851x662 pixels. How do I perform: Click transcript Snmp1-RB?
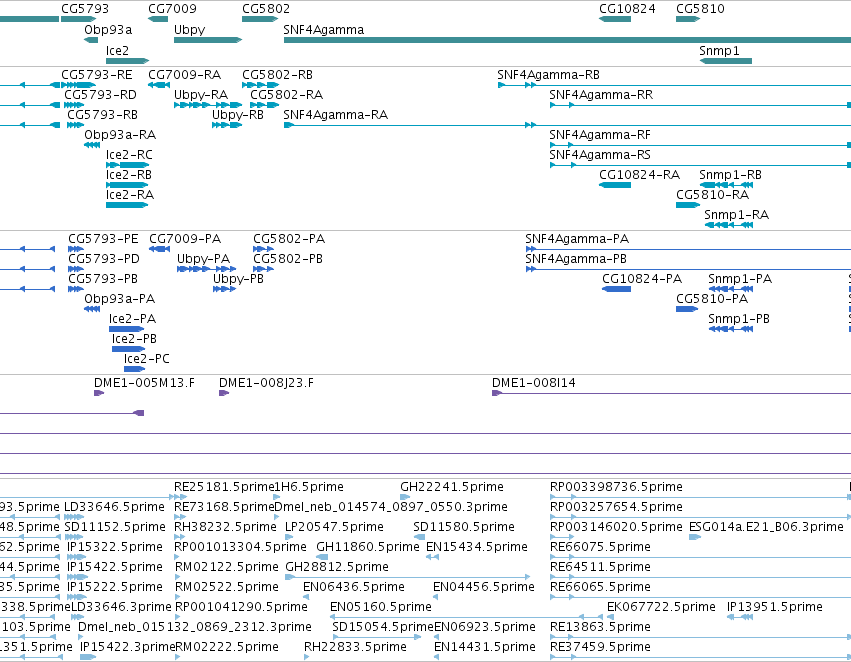[730, 175]
